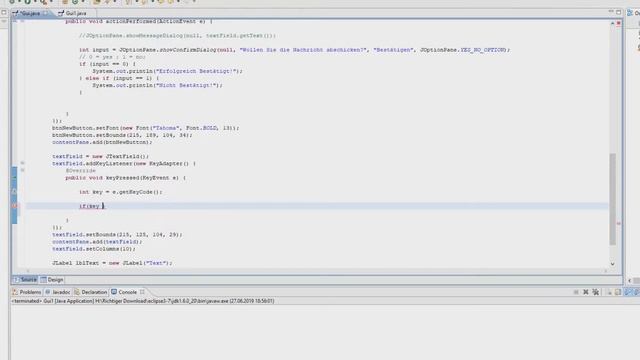640x360 pixels.
Task: Click editor vertical scrollbar up arrow
Action: click(612, 24)
